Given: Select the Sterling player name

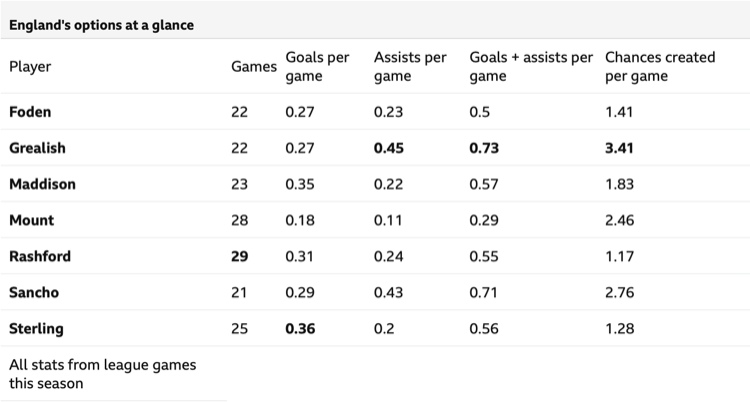Looking at the screenshot, I should coord(36,328).
